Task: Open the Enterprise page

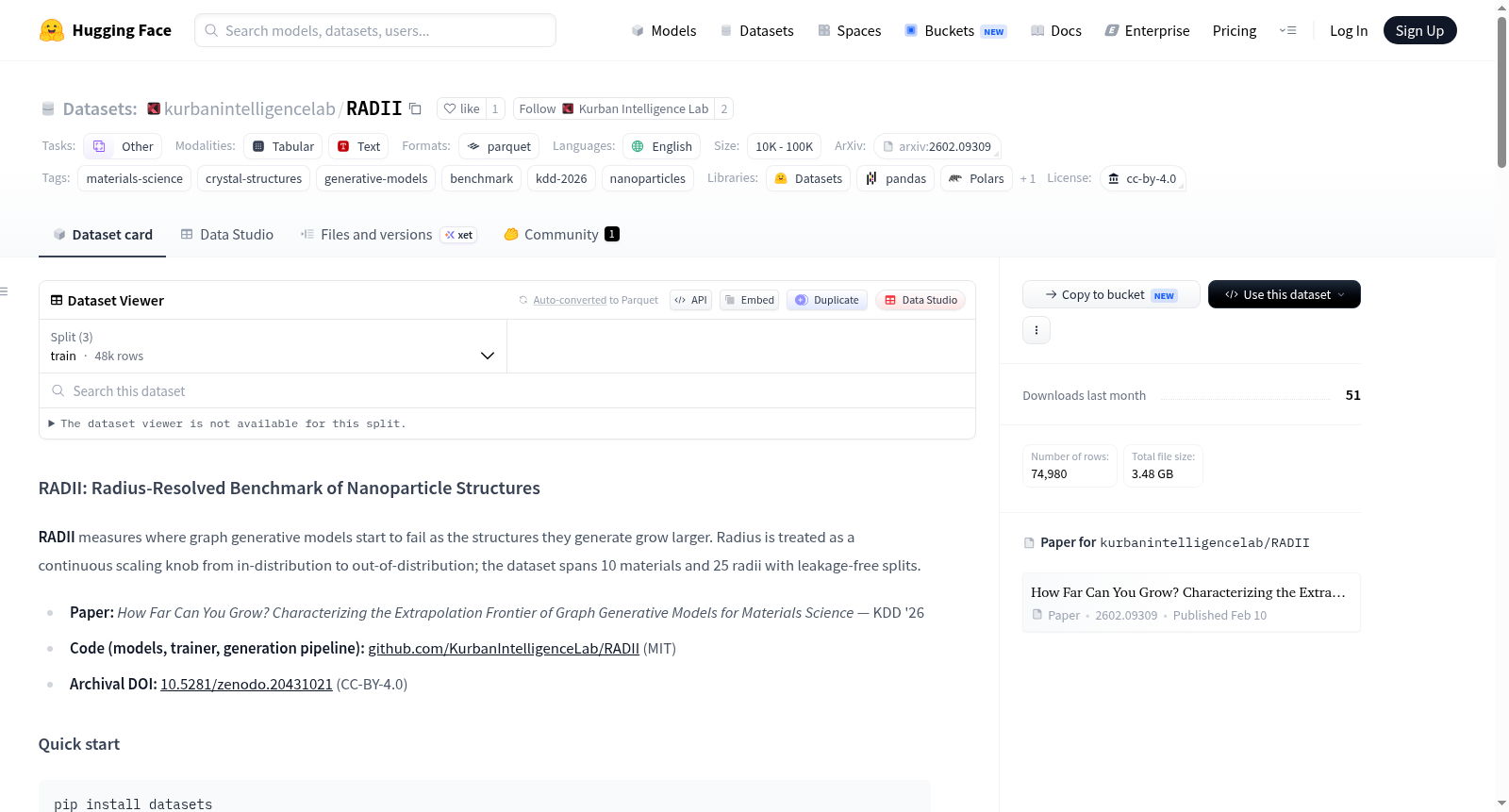Action: coord(1147,30)
